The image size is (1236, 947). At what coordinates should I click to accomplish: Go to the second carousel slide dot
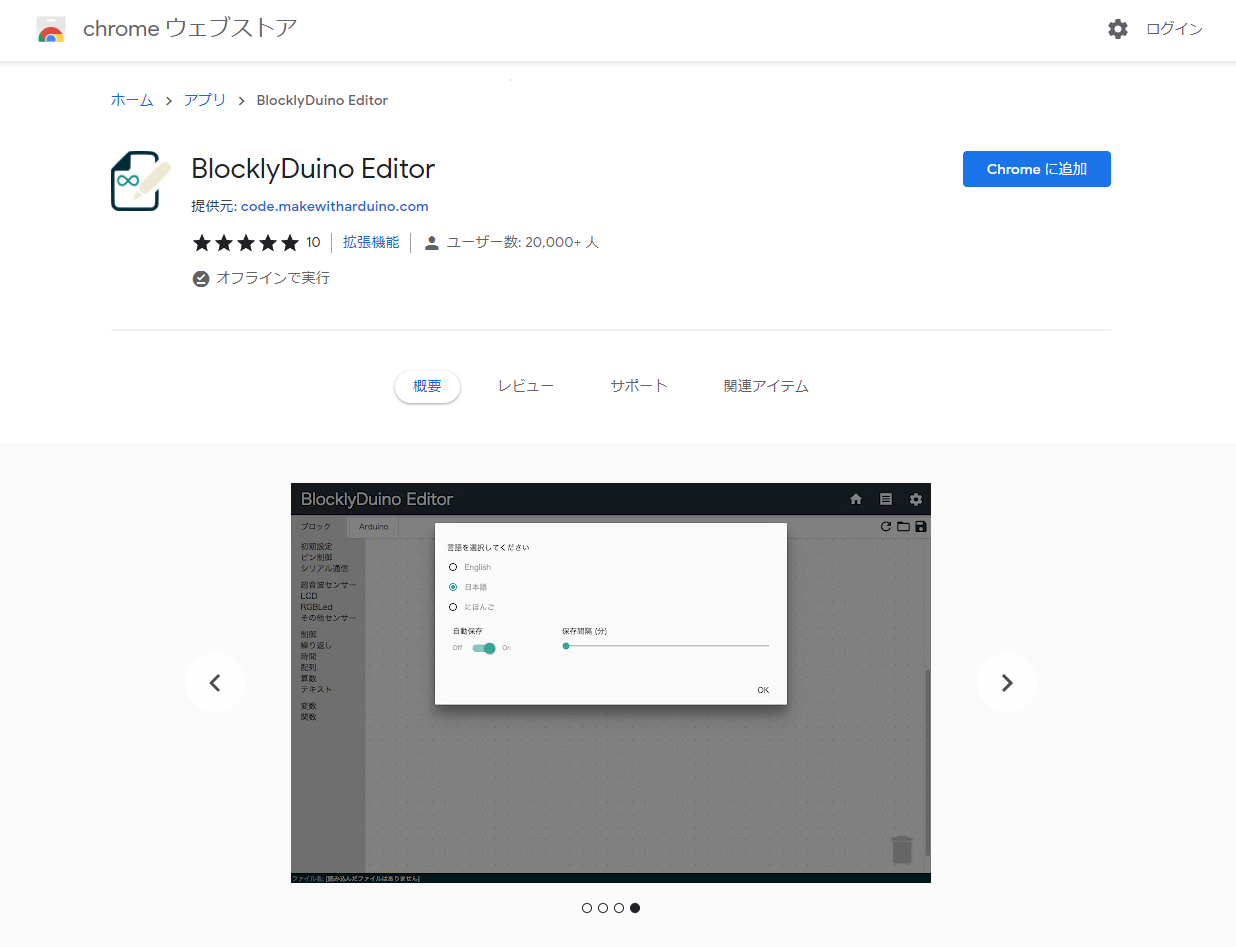[x=603, y=908]
